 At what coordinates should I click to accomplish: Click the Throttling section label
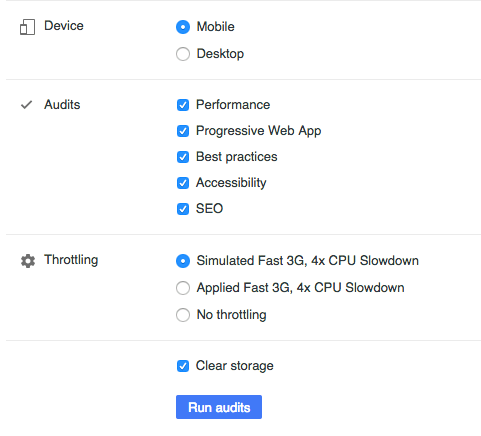point(71,260)
